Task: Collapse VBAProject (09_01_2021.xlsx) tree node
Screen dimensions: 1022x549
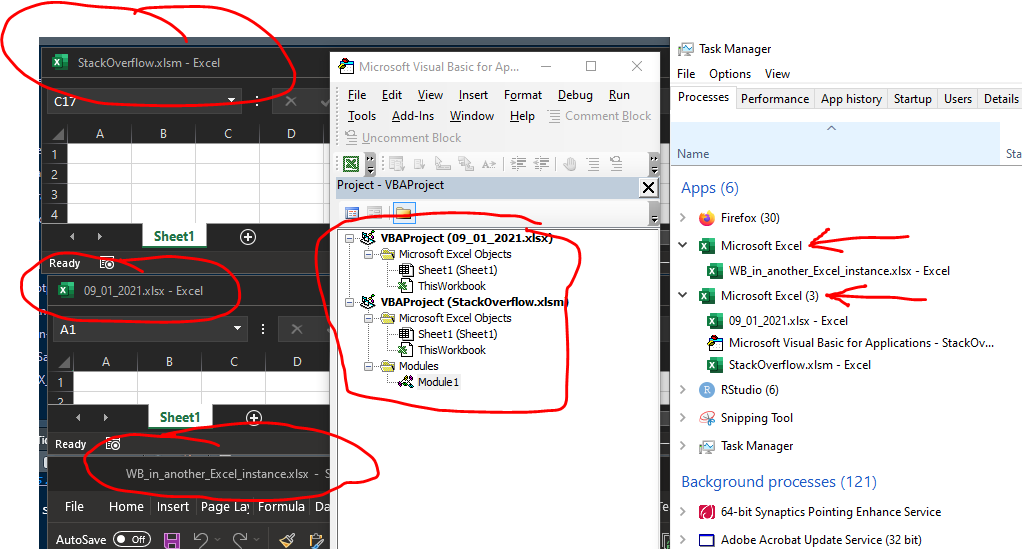Action: (x=350, y=238)
